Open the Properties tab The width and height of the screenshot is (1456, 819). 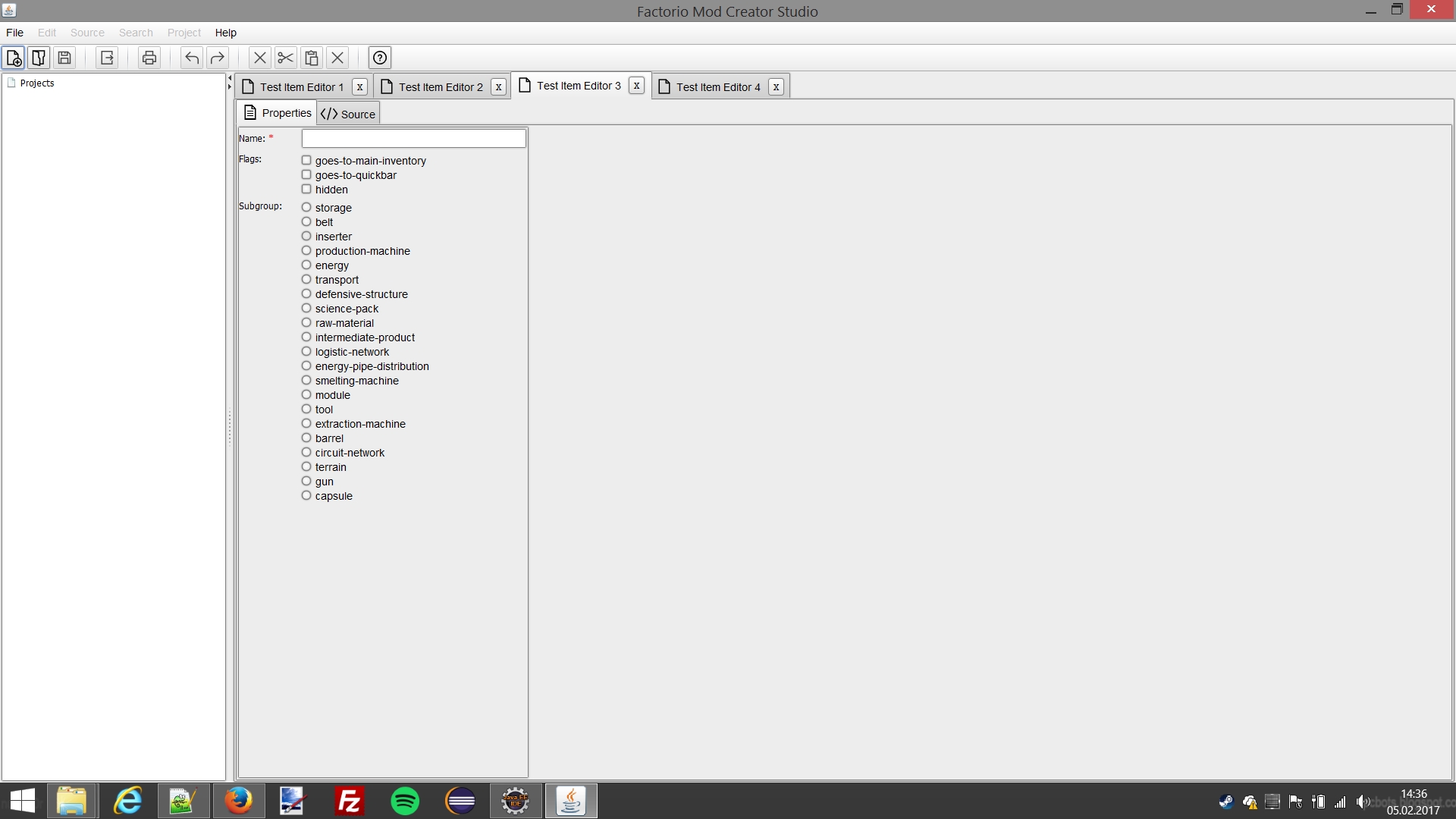coord(278,113)
